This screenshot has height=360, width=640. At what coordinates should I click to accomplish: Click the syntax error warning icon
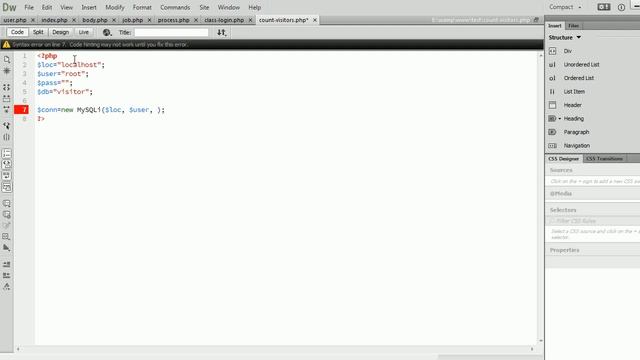coord(6,44)
